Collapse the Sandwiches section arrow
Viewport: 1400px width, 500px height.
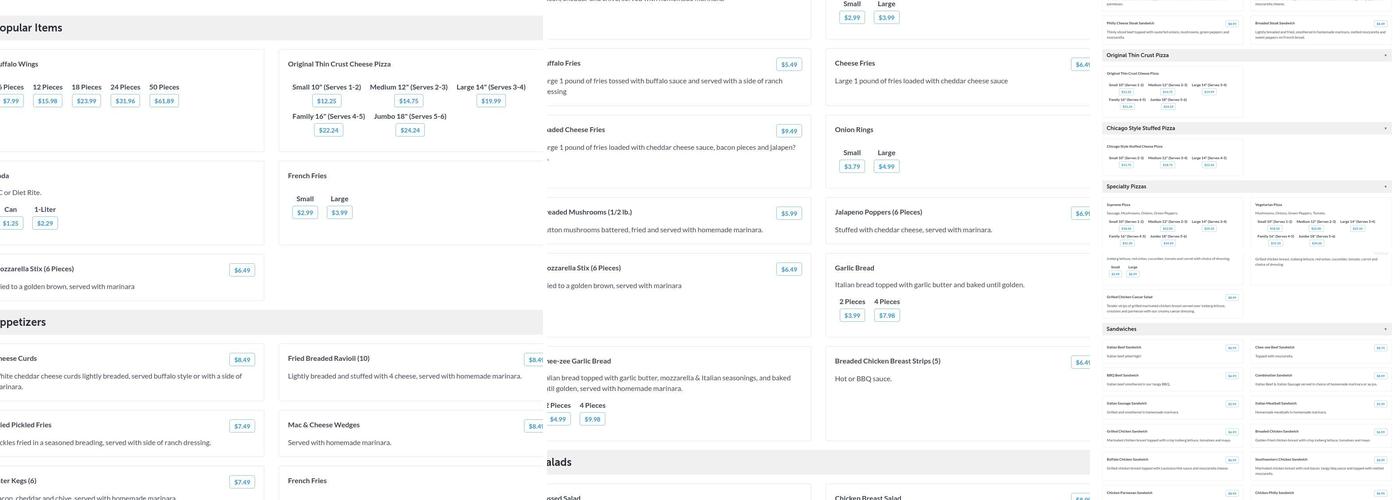(1385, 329)
